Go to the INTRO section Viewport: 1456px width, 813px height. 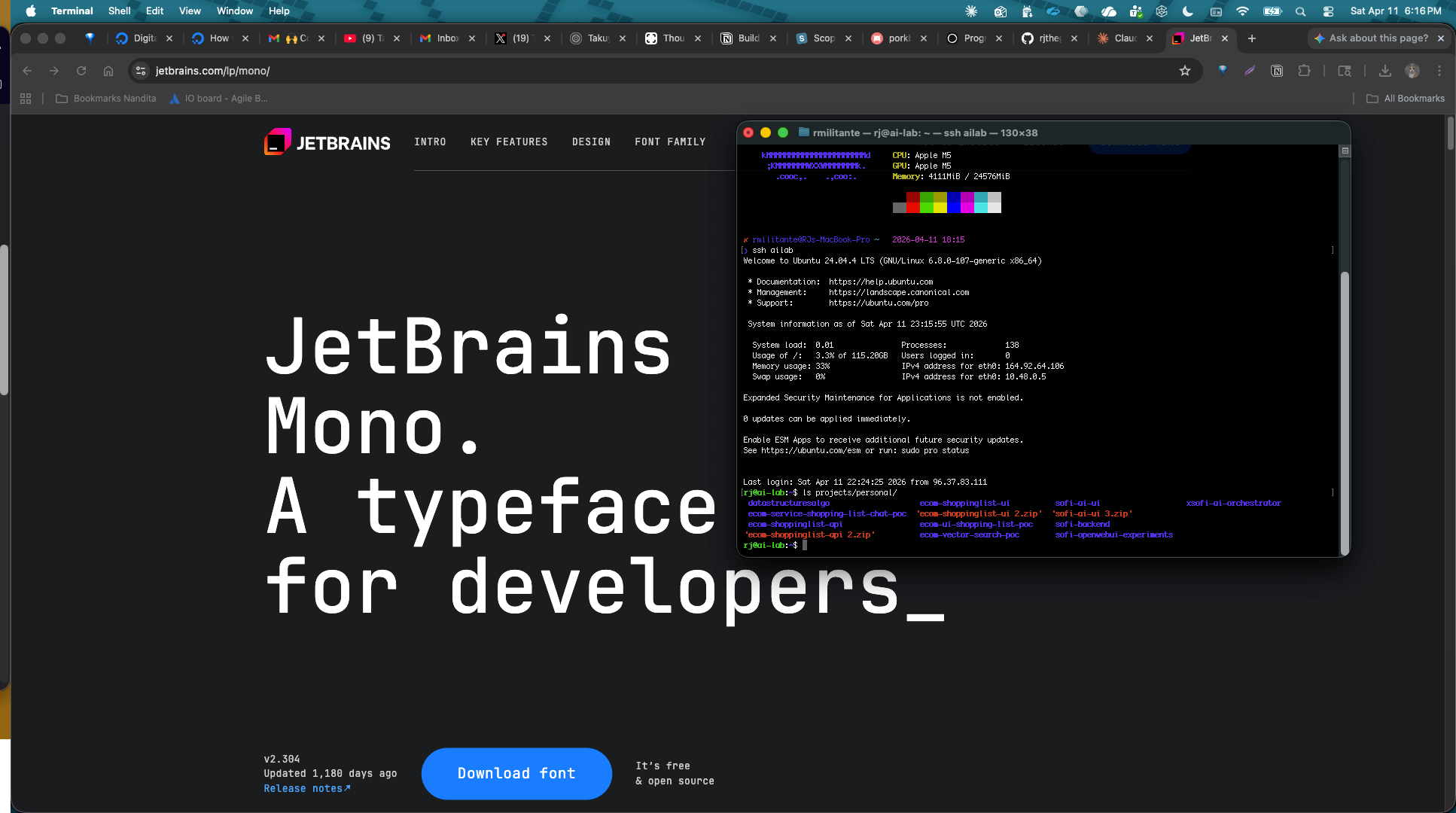tap(430, 142)
